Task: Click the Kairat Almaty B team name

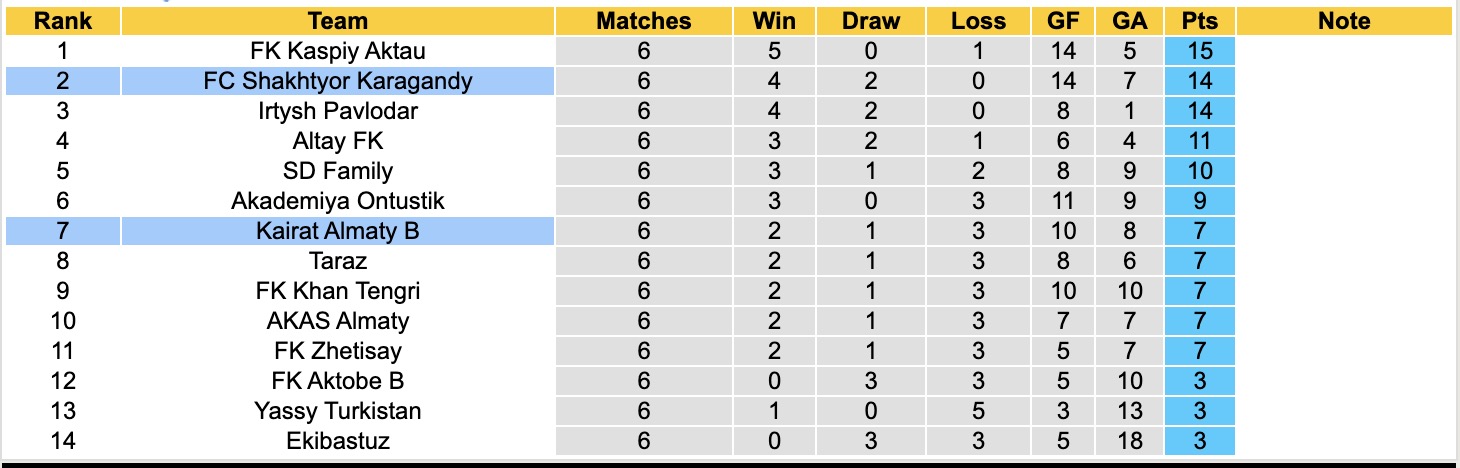Action: click(338, 231)
